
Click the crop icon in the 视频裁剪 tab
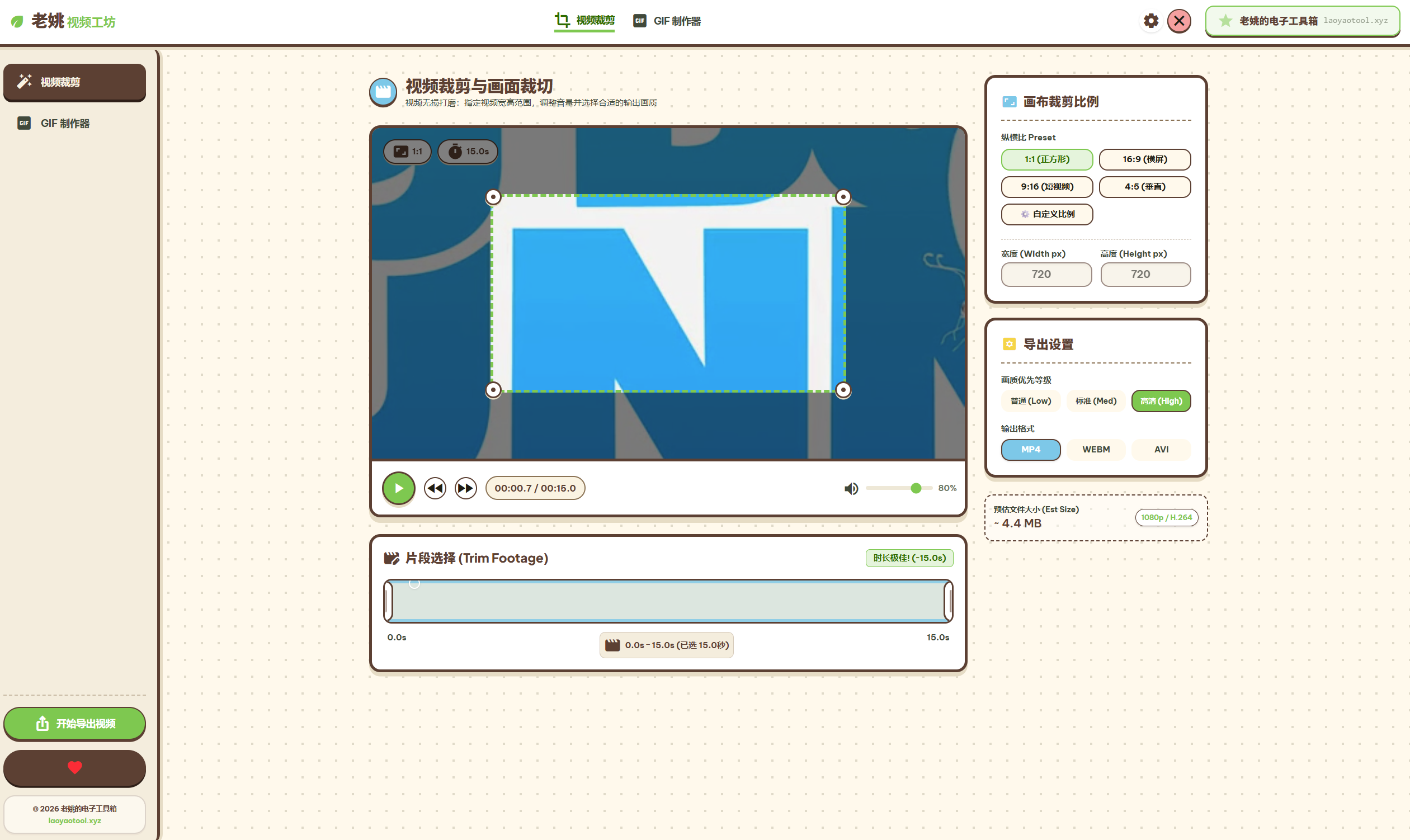[x=562, y=20]
